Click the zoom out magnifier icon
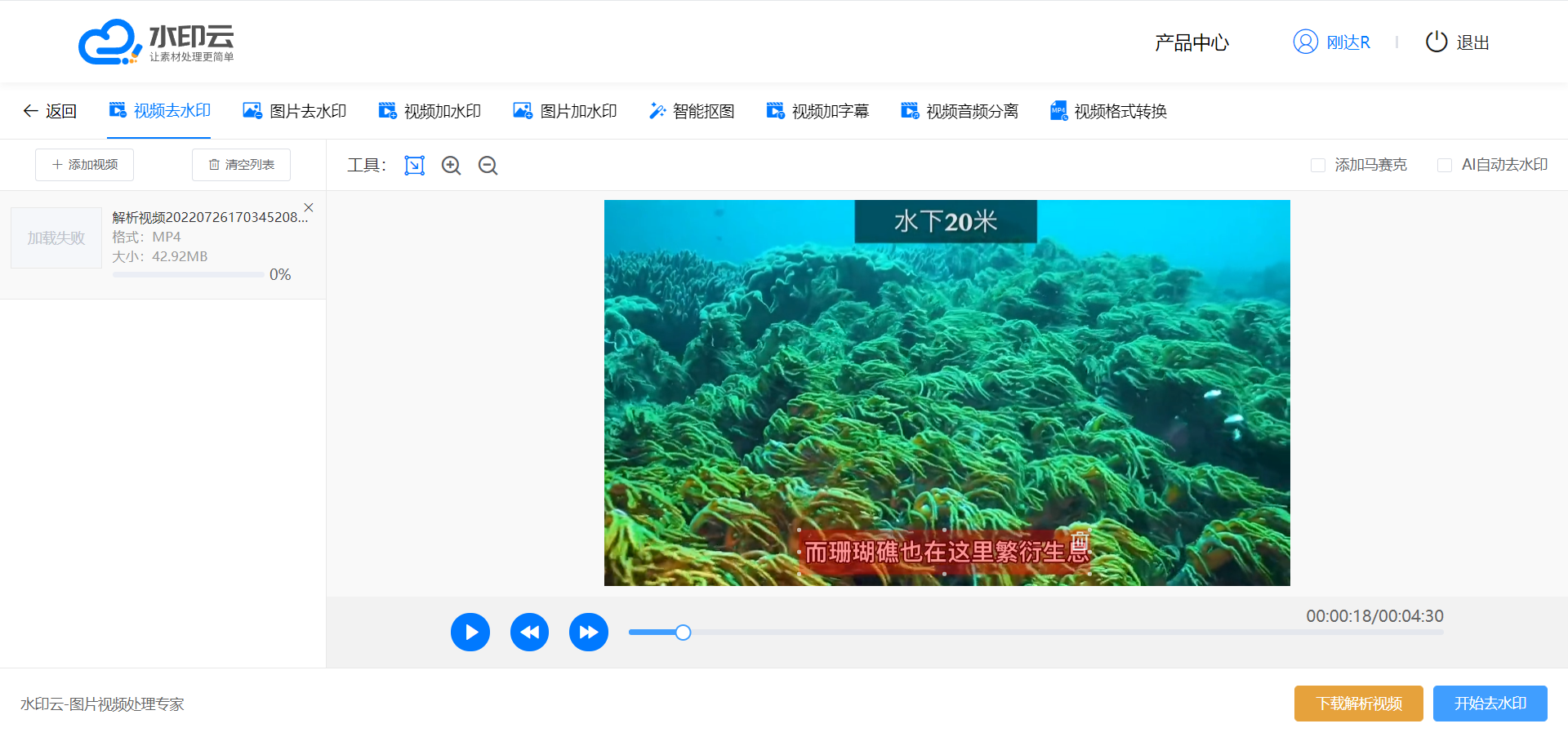Image resolution: width=1568 pixels, height=737 pixels. coord(488,166)
